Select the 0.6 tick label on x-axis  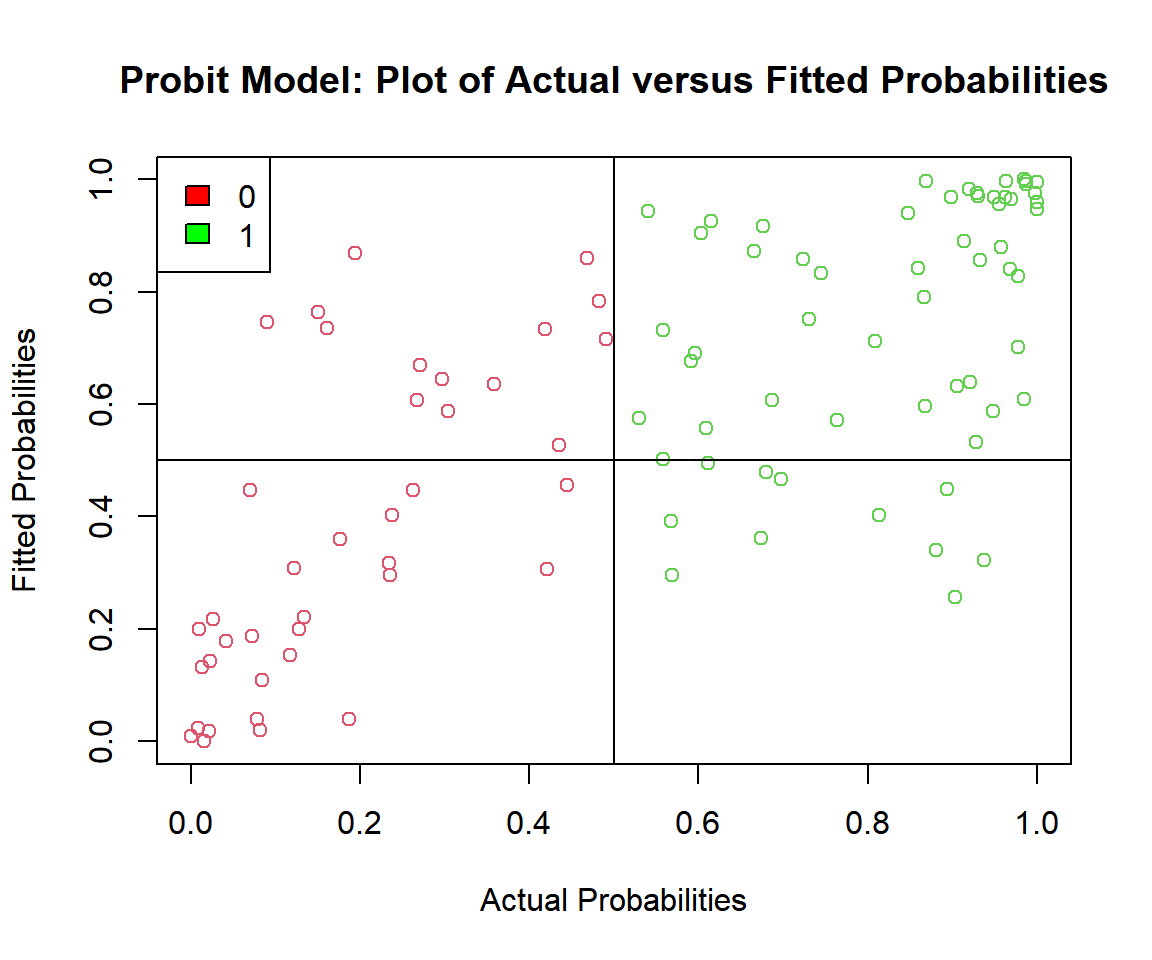(698, 825)
